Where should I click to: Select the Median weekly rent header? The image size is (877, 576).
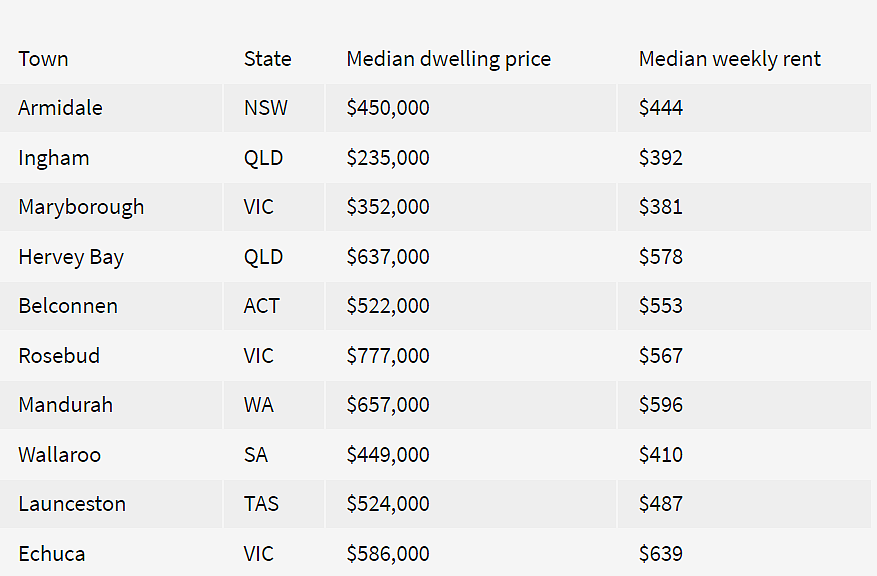pos(729,59)
